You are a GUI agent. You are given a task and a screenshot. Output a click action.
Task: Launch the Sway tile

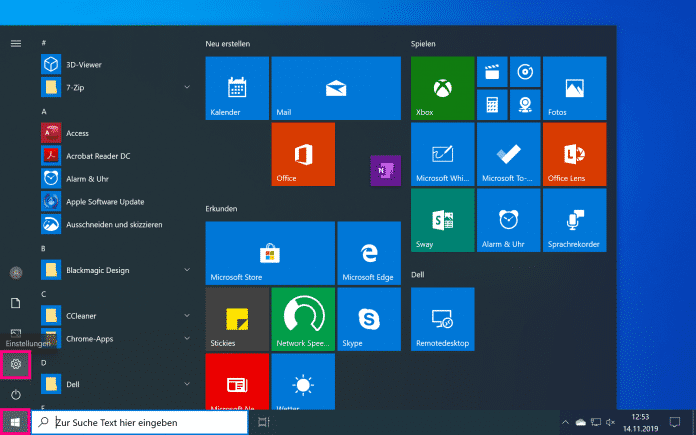(x=442, y=220)
